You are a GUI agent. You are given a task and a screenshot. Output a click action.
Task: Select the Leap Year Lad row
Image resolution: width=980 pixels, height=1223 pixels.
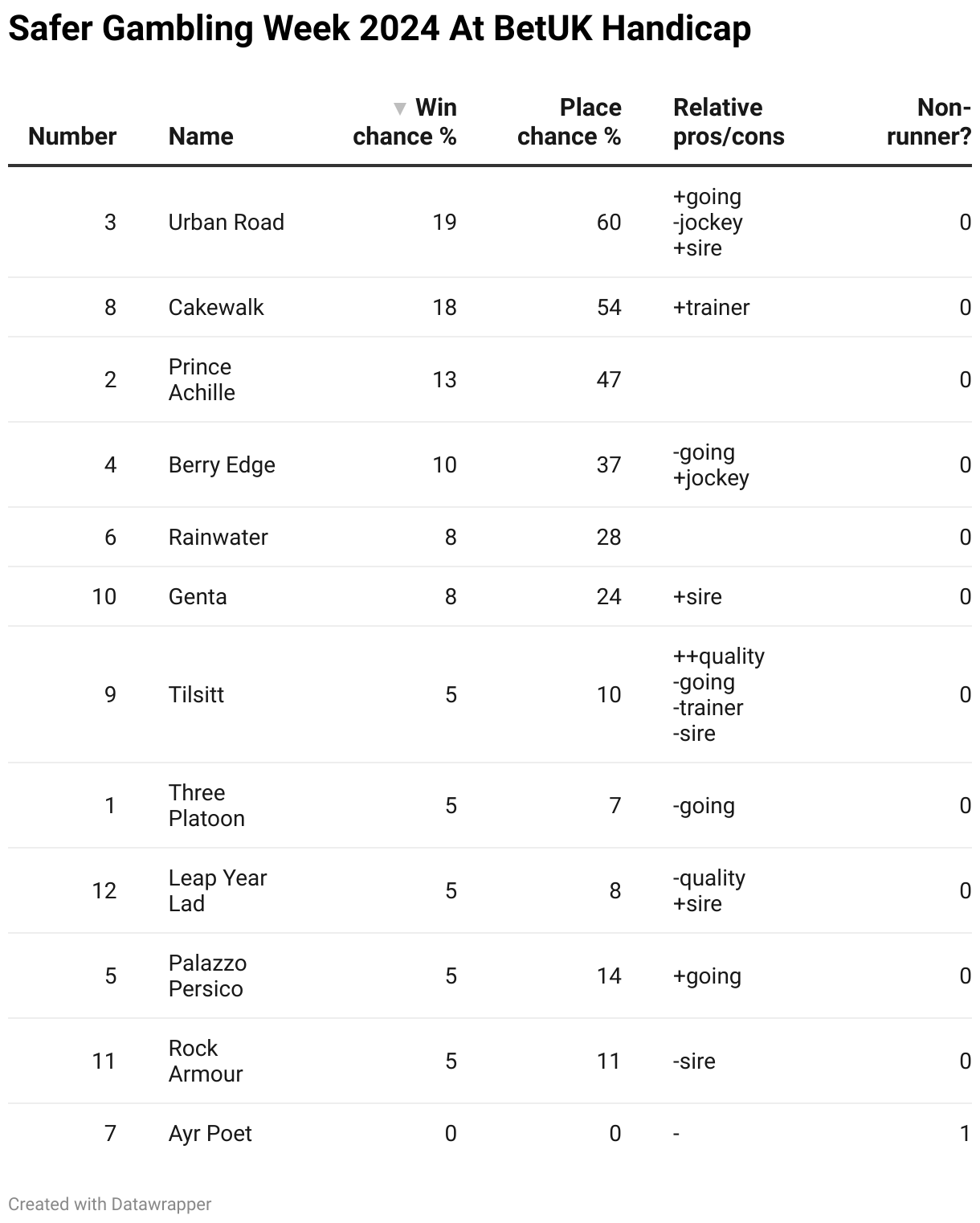[490, 891]
